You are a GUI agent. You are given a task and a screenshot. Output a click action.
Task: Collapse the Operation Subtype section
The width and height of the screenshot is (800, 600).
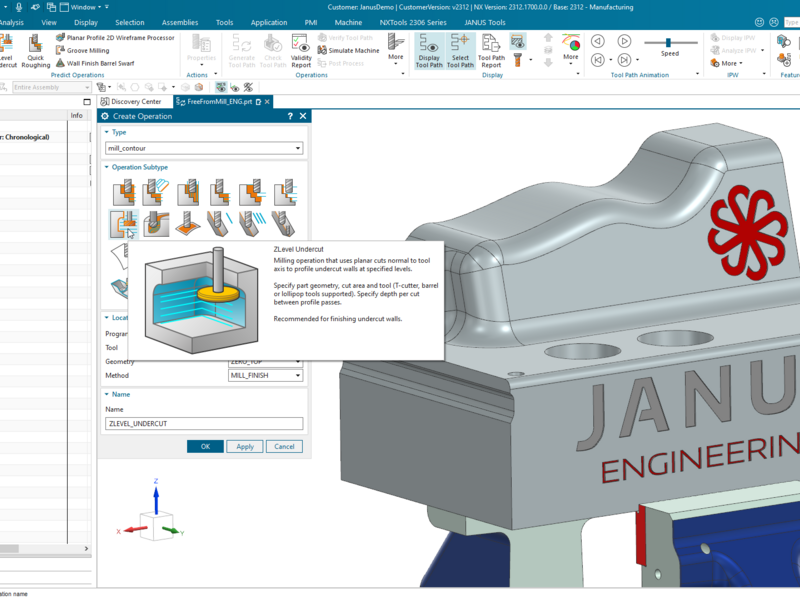107,167
